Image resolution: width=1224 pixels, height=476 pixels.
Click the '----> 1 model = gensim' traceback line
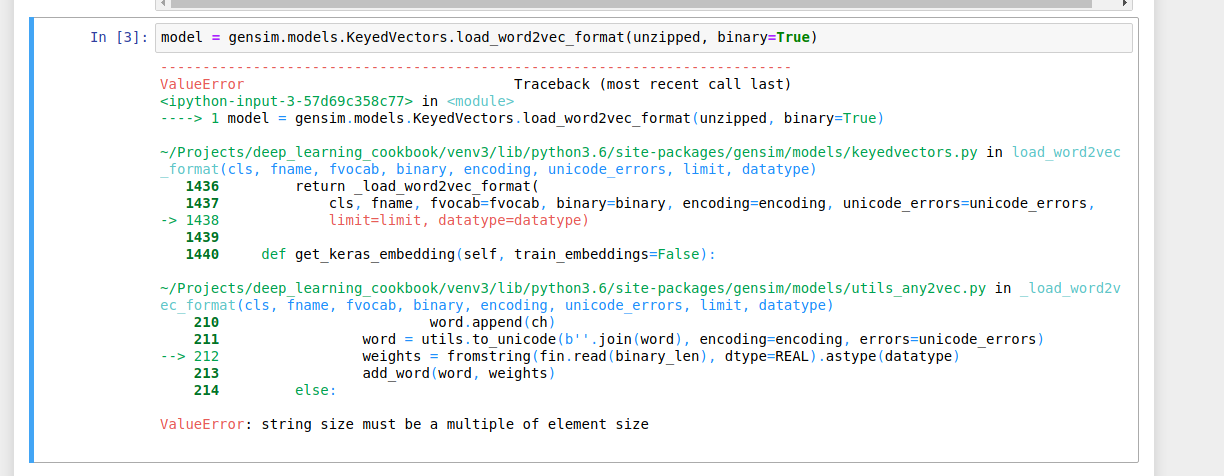point(522,118)
